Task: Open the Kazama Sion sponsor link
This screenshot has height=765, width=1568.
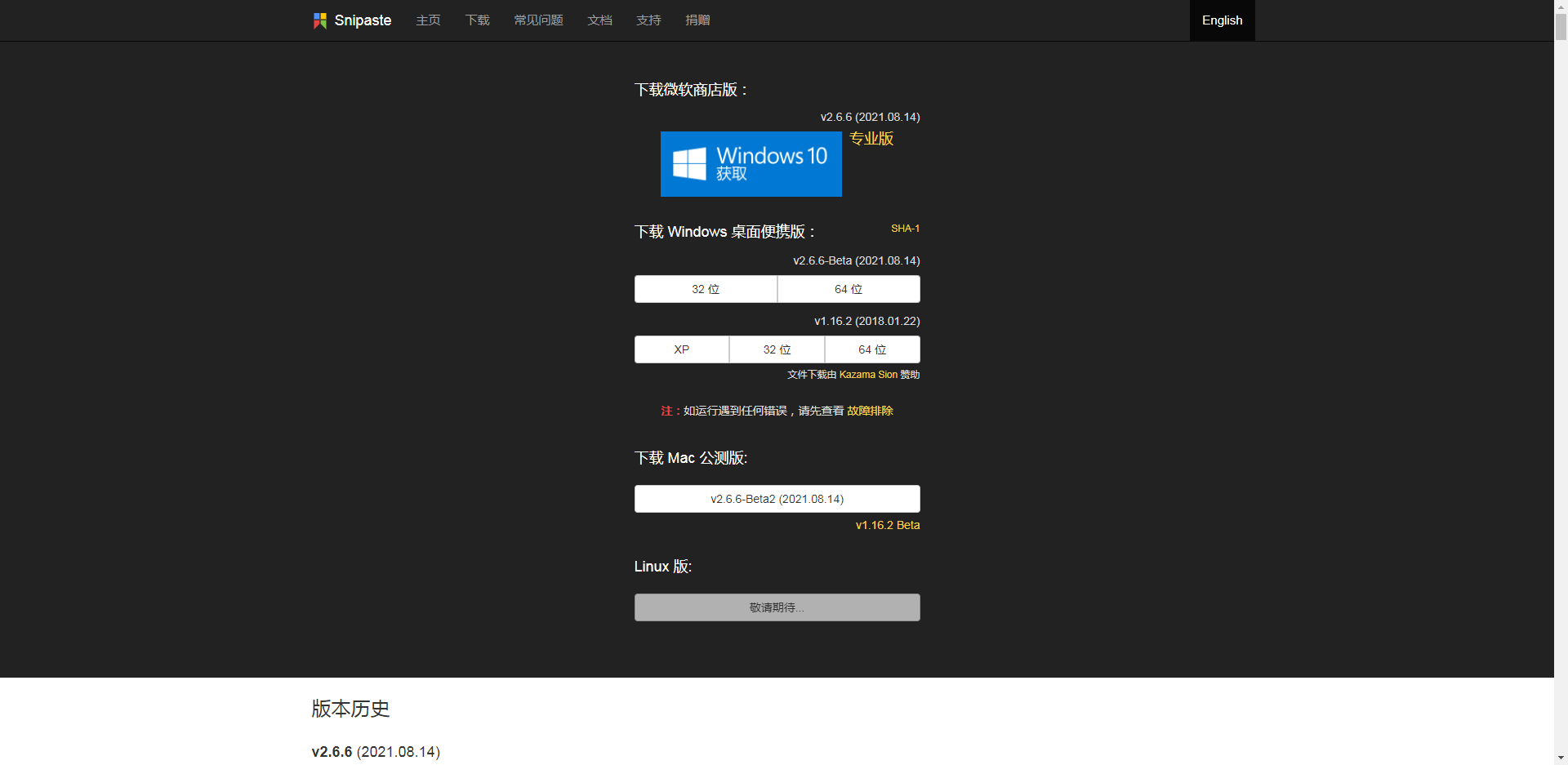Action: point(868,375)
